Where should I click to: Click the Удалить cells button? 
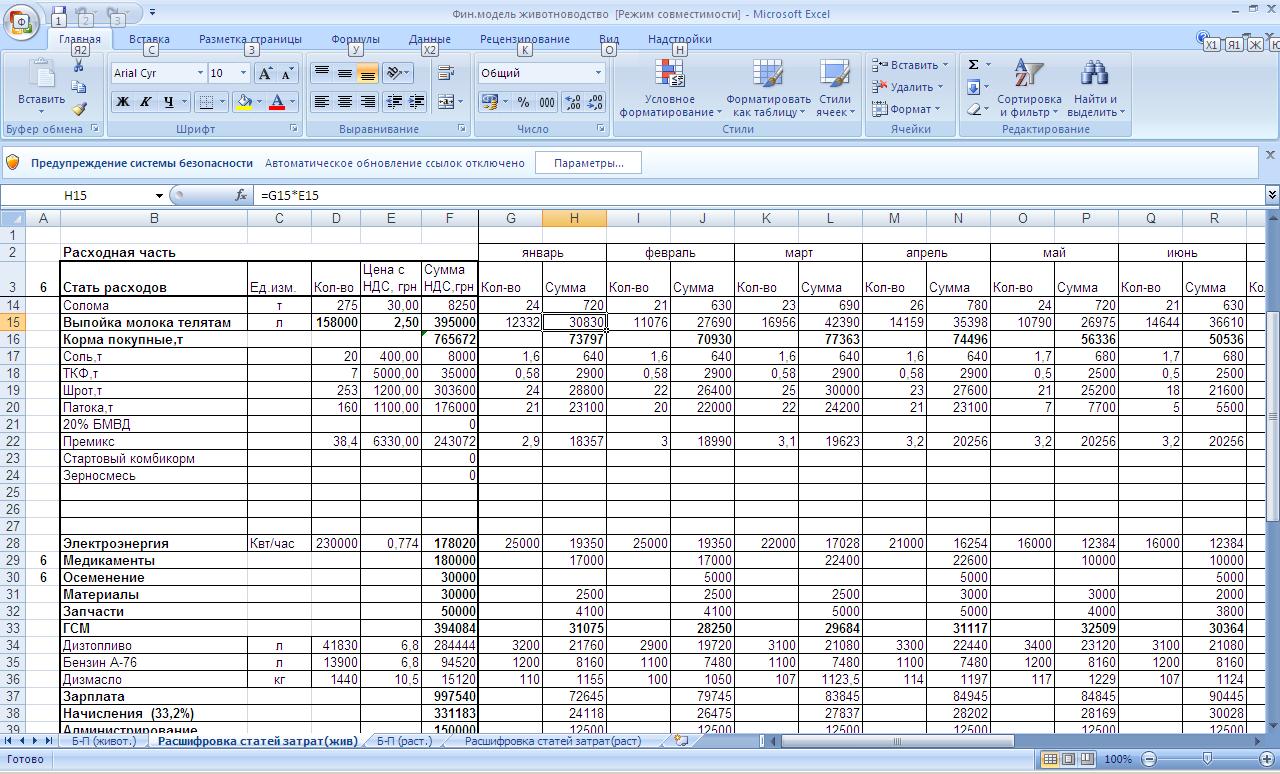909,87
